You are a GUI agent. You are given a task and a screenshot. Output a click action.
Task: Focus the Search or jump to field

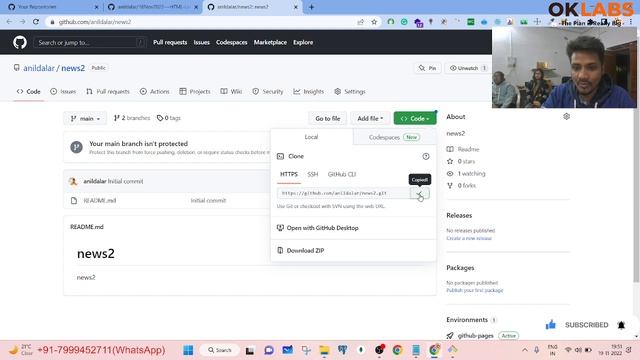[90, 42]
